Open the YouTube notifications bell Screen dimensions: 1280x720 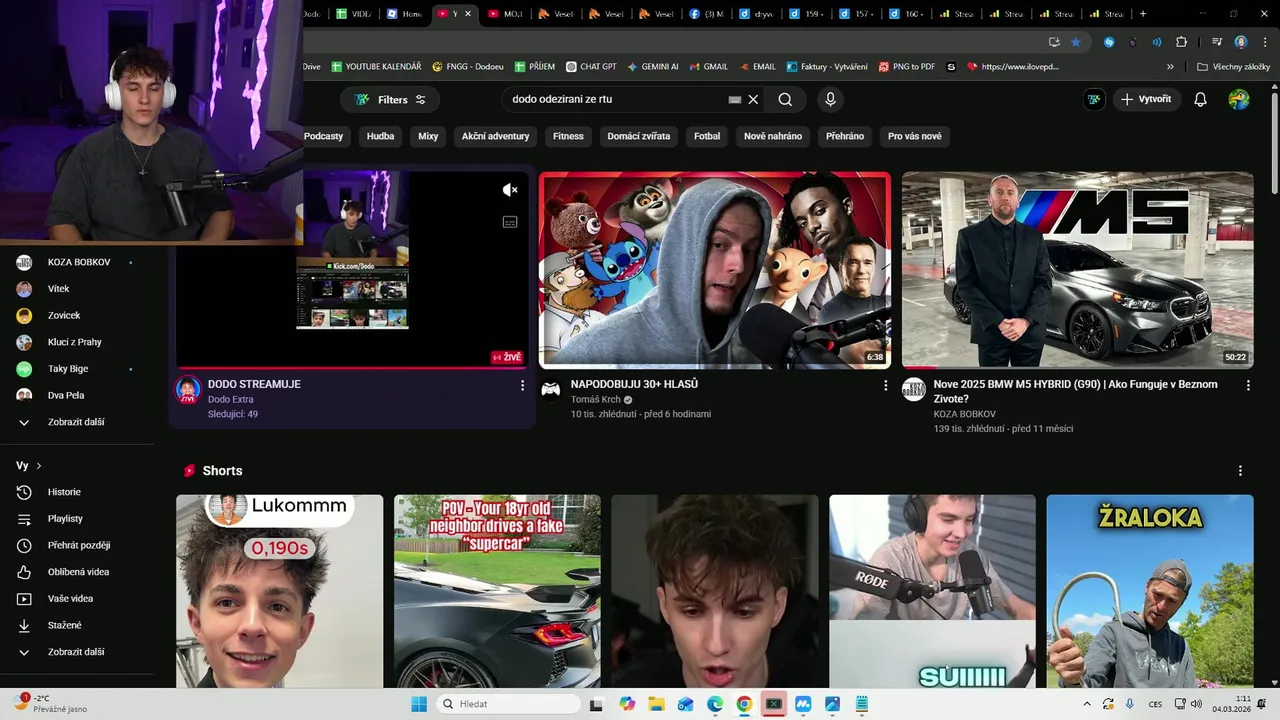pyautogui.click(x=1200, y=99)
